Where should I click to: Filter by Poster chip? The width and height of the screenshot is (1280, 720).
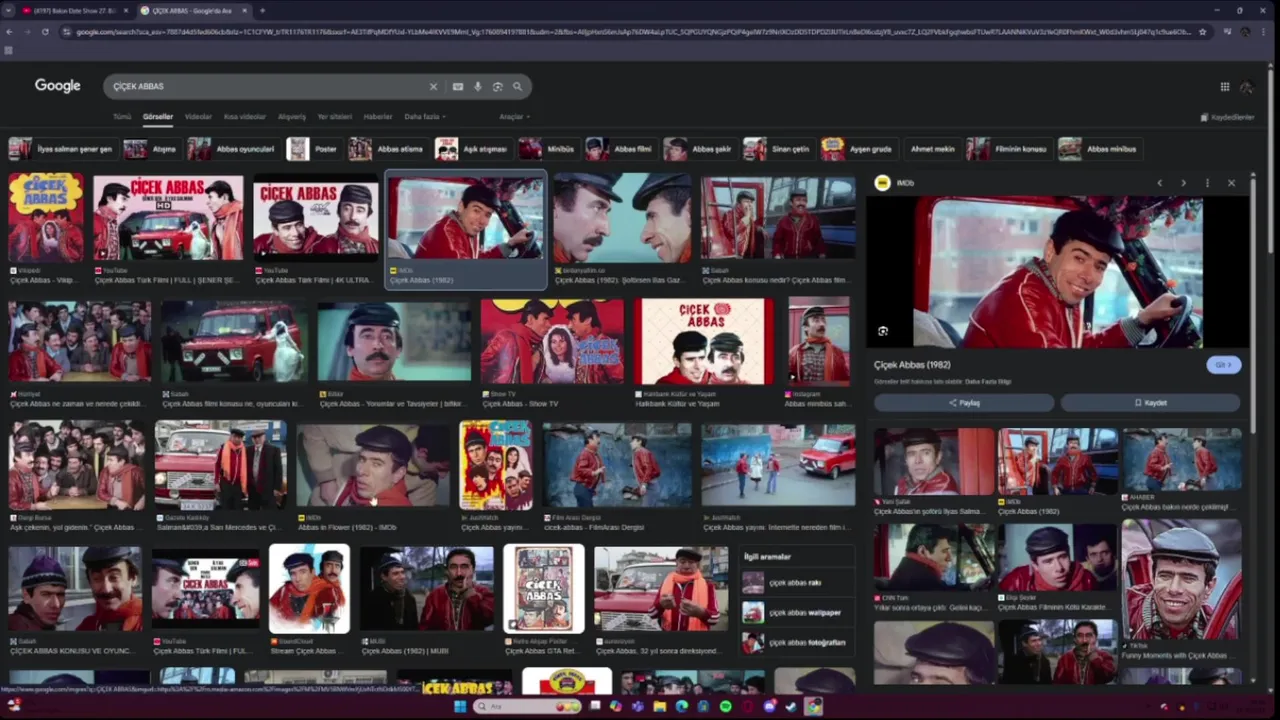pyautogui.click(x=313, y=149)
